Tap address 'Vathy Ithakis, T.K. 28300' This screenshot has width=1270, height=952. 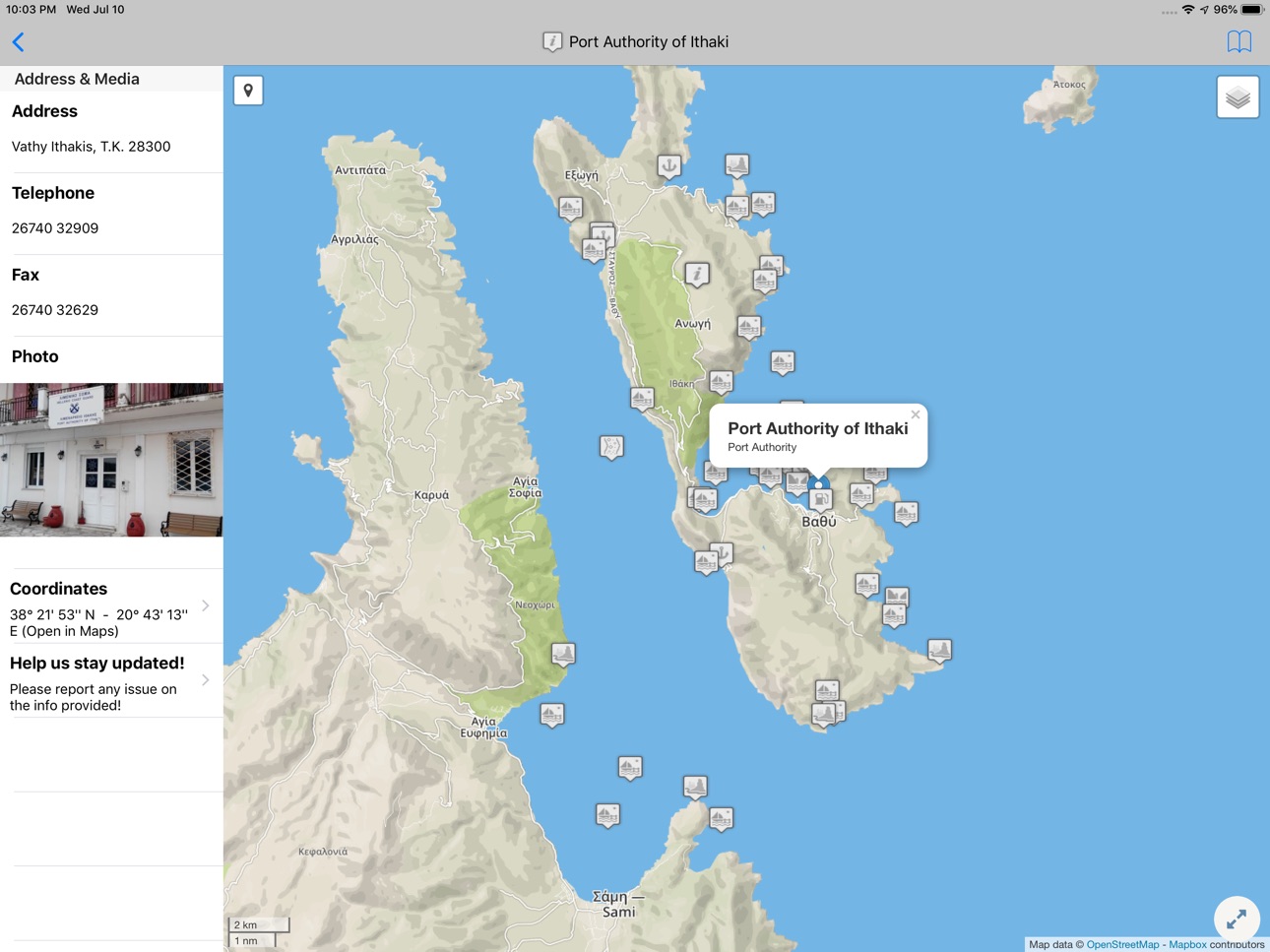(91, 147)
